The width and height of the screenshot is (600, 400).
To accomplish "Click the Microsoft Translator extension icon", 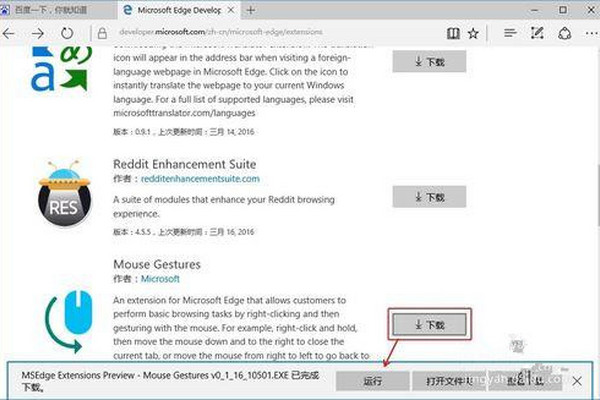I will click(x=61, y=69).
